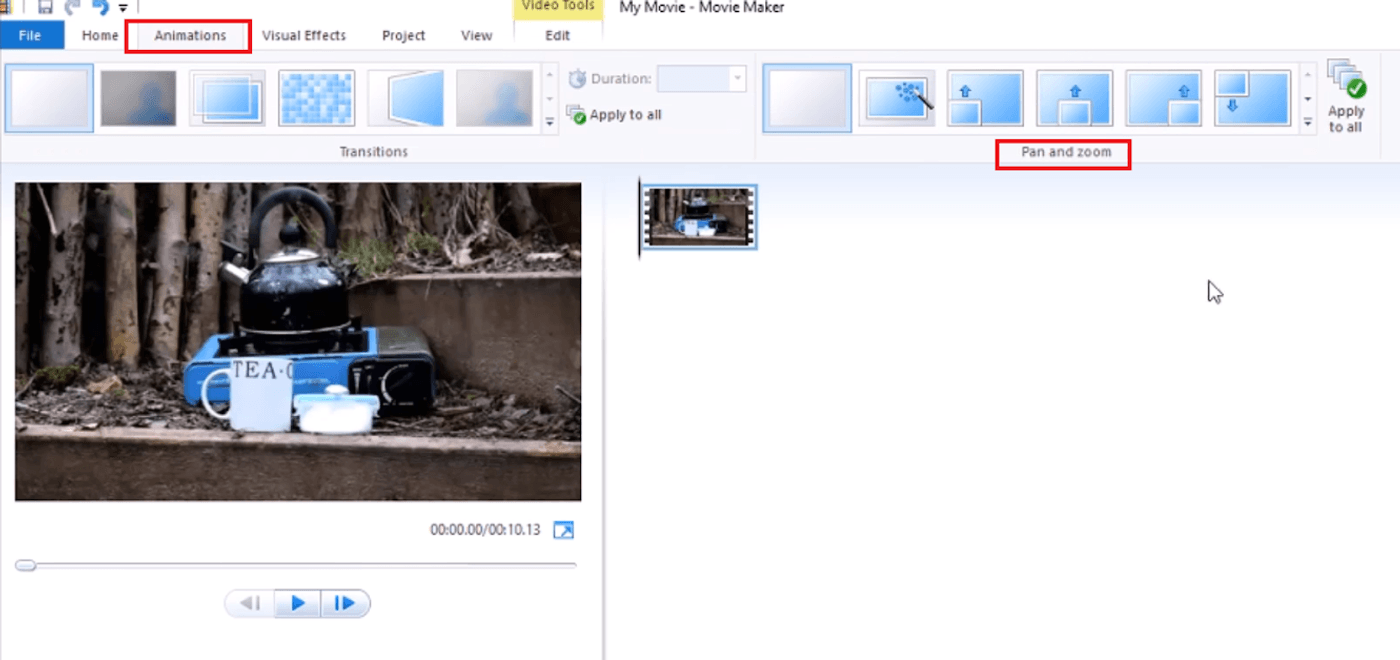Screen dimensions: 1400x660
Task: Switch to the Visual Effects tab
Action: click(304, 35)
